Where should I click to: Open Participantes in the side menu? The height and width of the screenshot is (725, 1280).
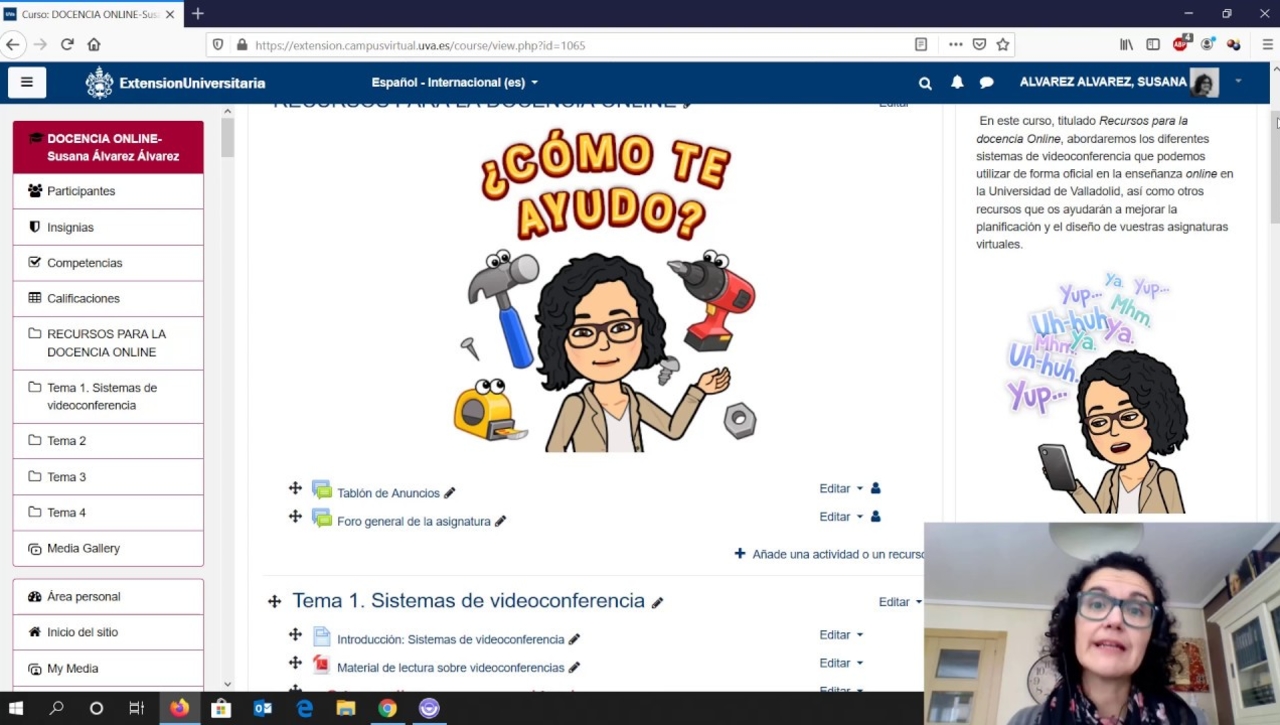tap(108, 191)
